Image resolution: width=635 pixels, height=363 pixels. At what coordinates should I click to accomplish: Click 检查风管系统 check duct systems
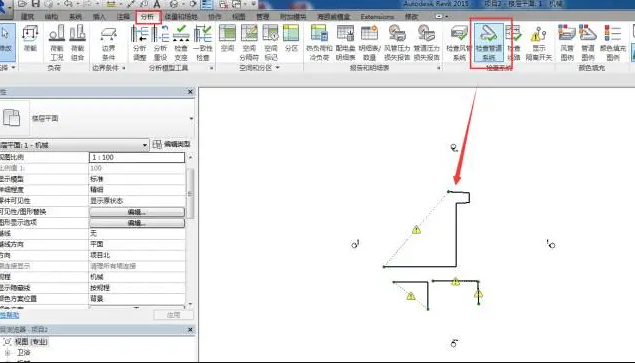pyautogui.click(x=459, y=43)
